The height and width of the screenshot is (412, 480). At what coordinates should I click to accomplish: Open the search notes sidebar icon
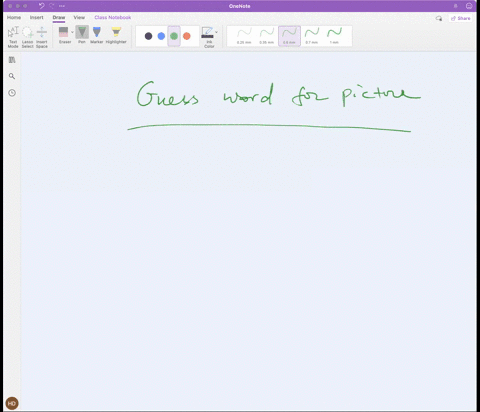12,76
